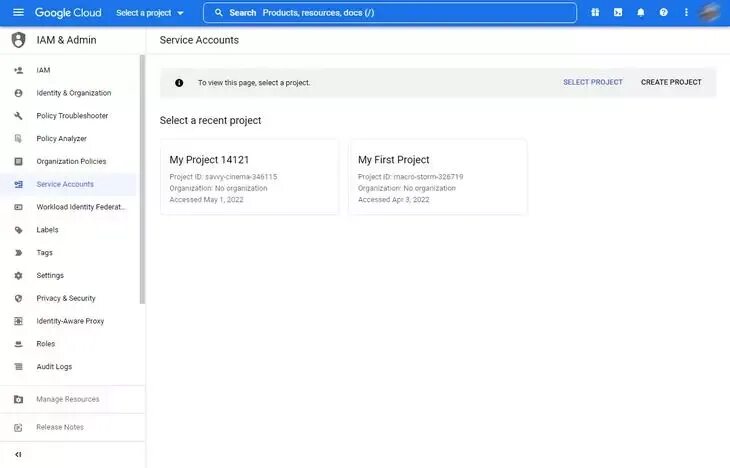Click the magnifier search icon
Image resolution: width=730 pixels, height=468 pixels.
tap(218, 13)
